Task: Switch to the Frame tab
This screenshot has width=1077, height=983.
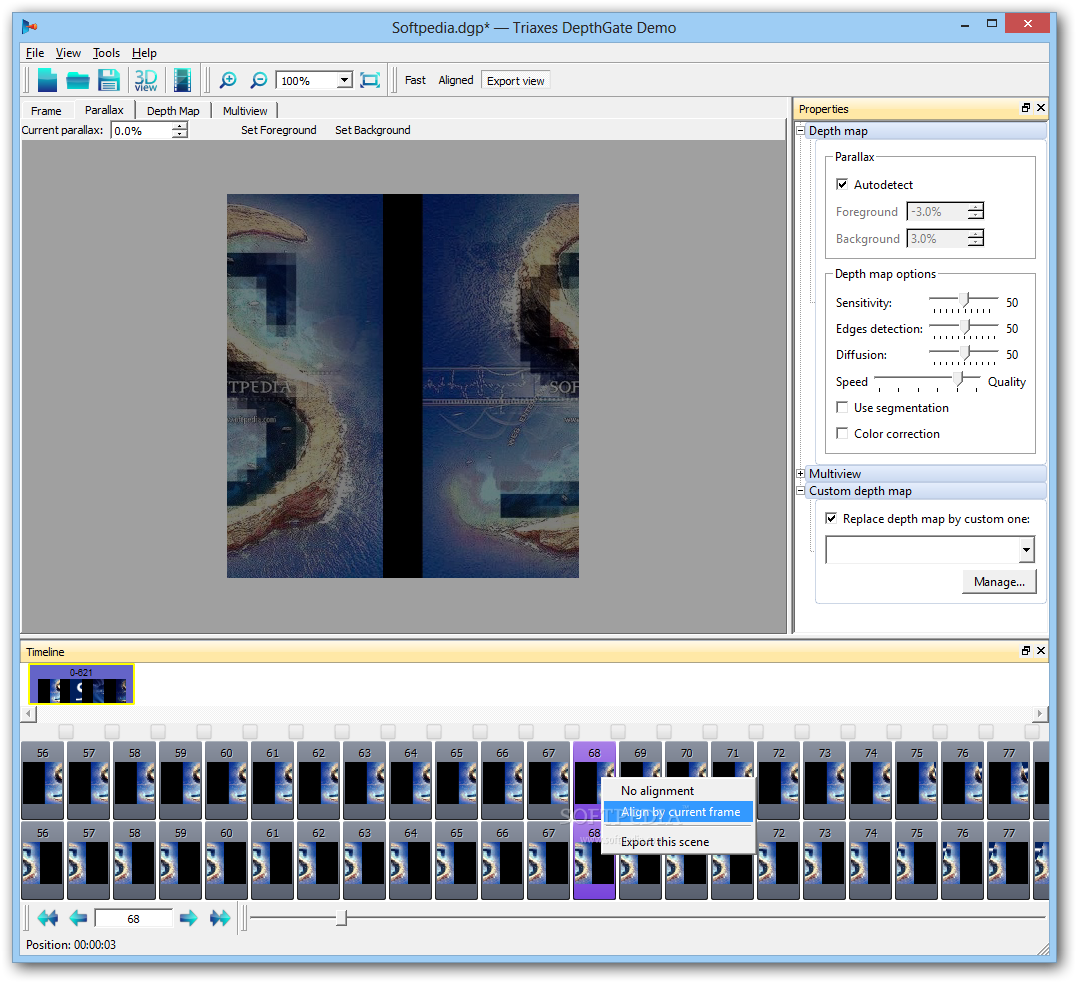Action: click(x=46, y=111)
